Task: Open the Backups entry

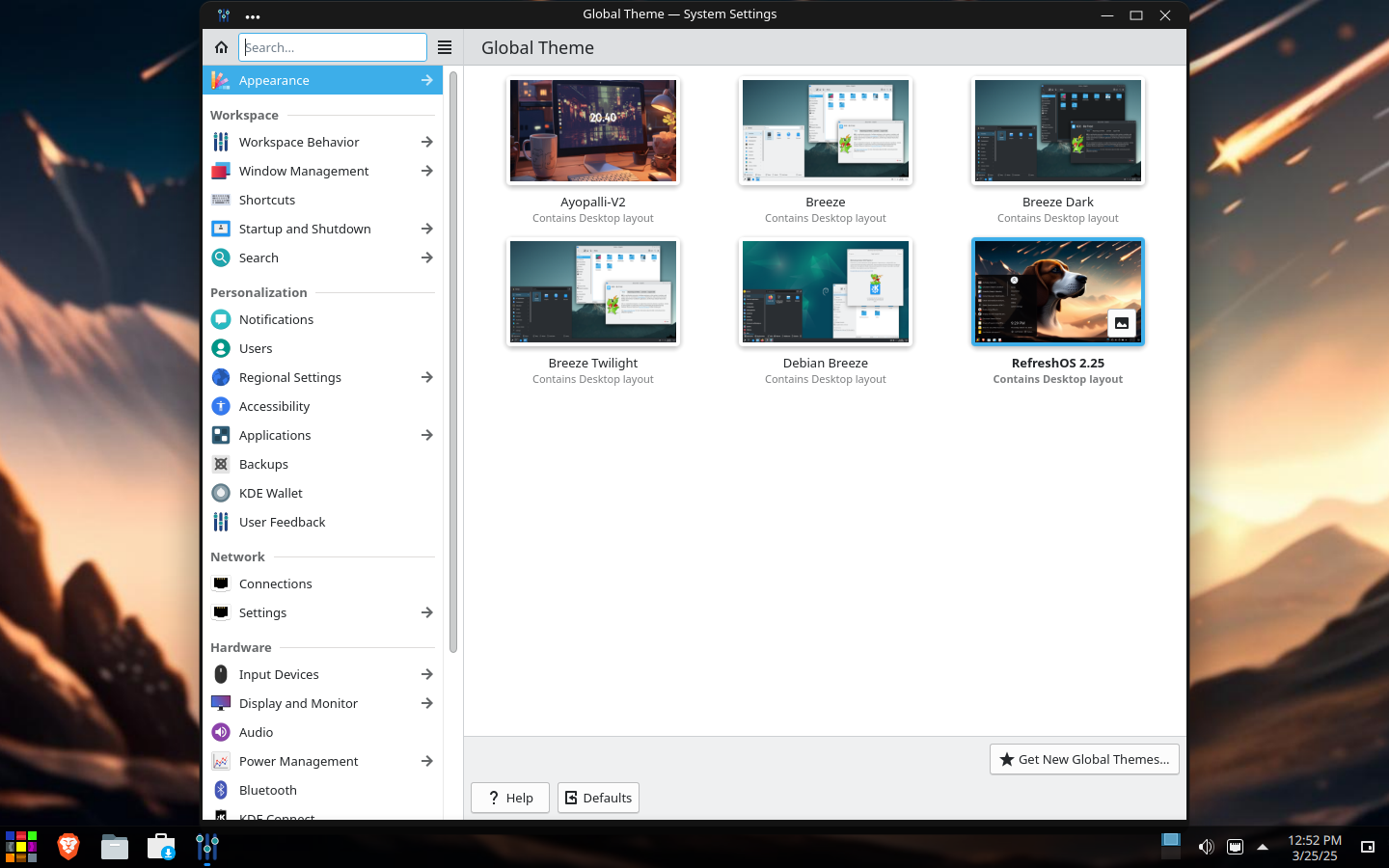Action: pyautogui.click(x=322, y=464)
